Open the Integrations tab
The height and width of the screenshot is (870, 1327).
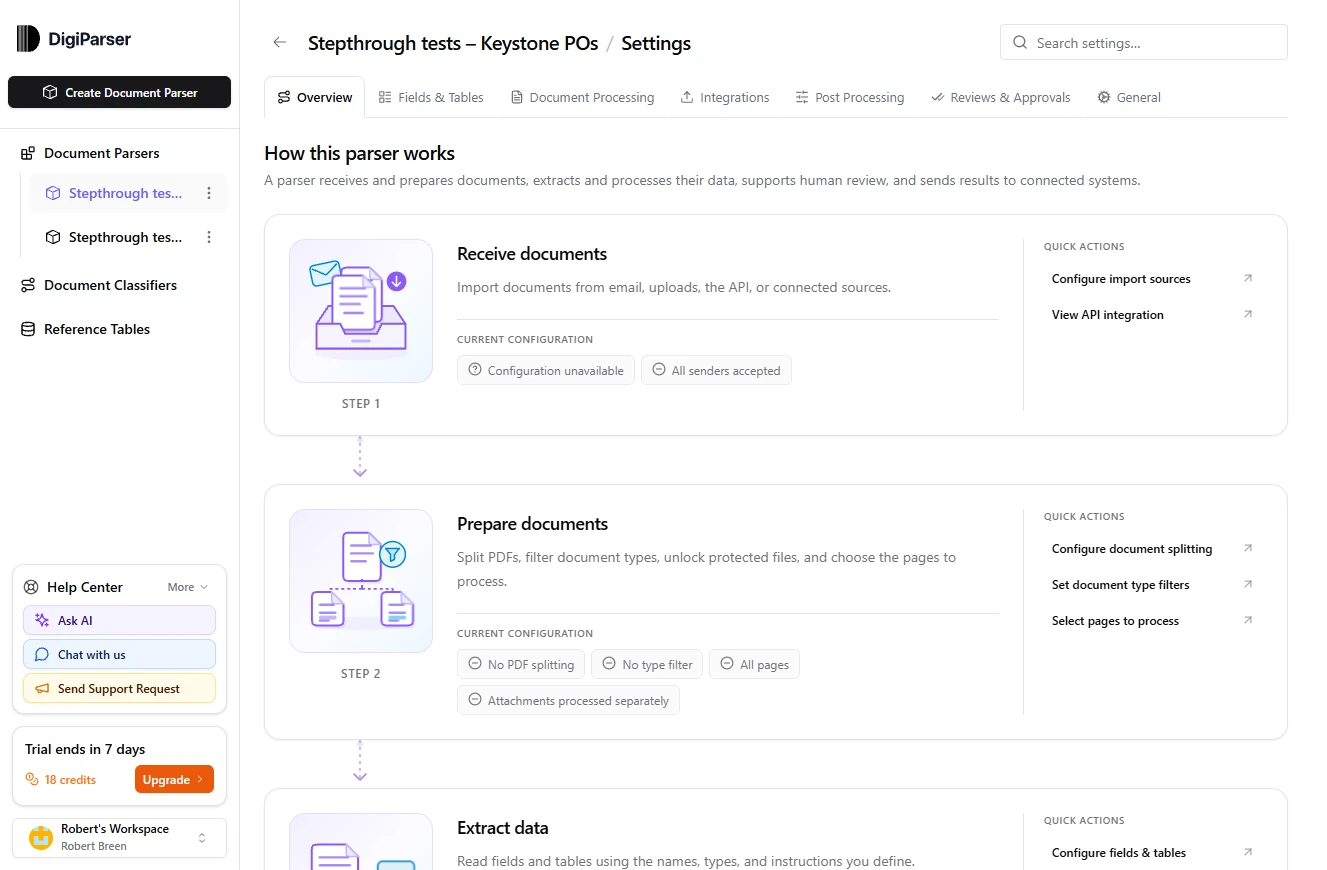pyautogui.click(x=725, y=97)
